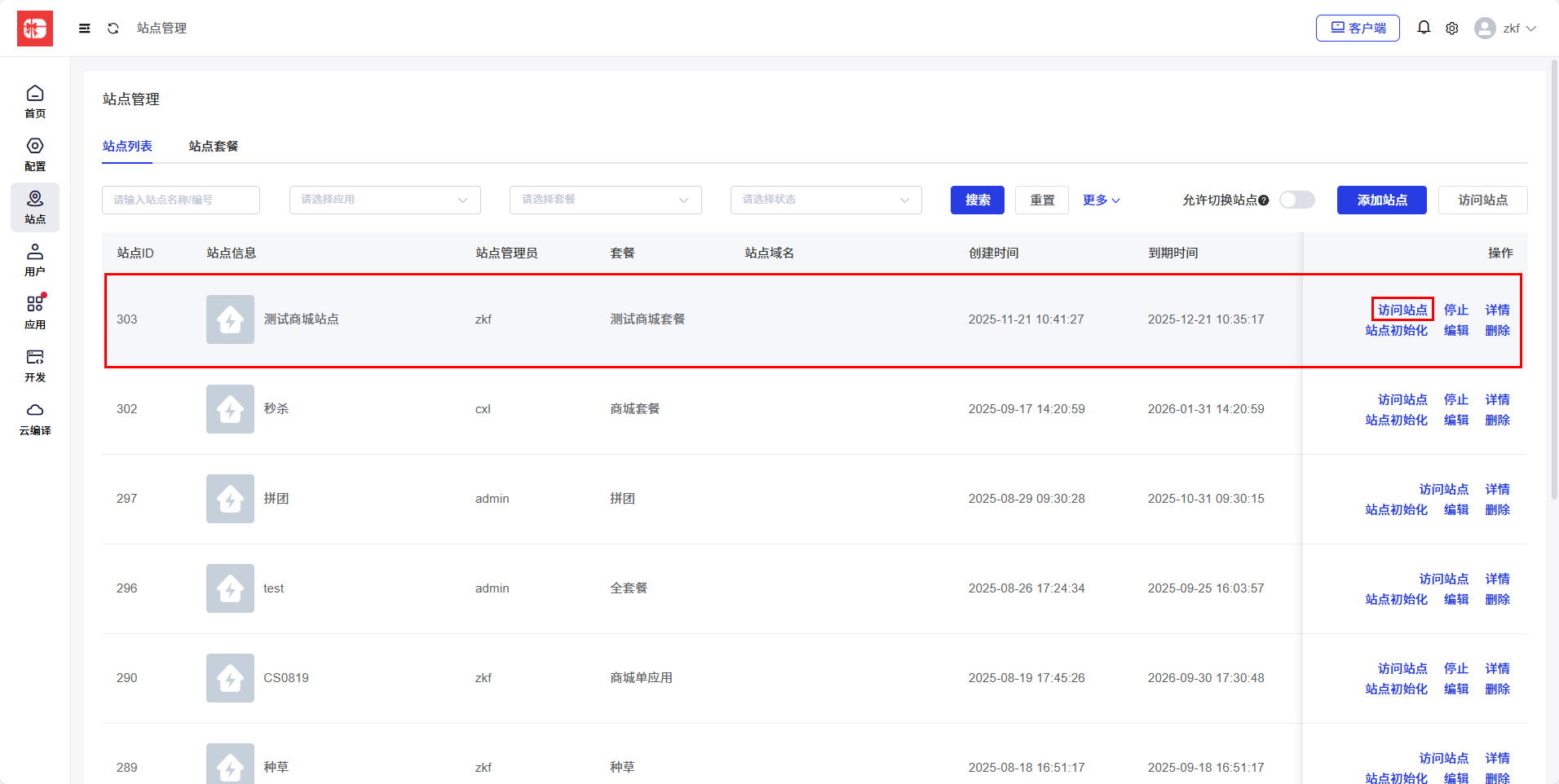
Task: Toggle the 允许切换站点 switch
Action: pyautogui.click(x=1296, y=200)
